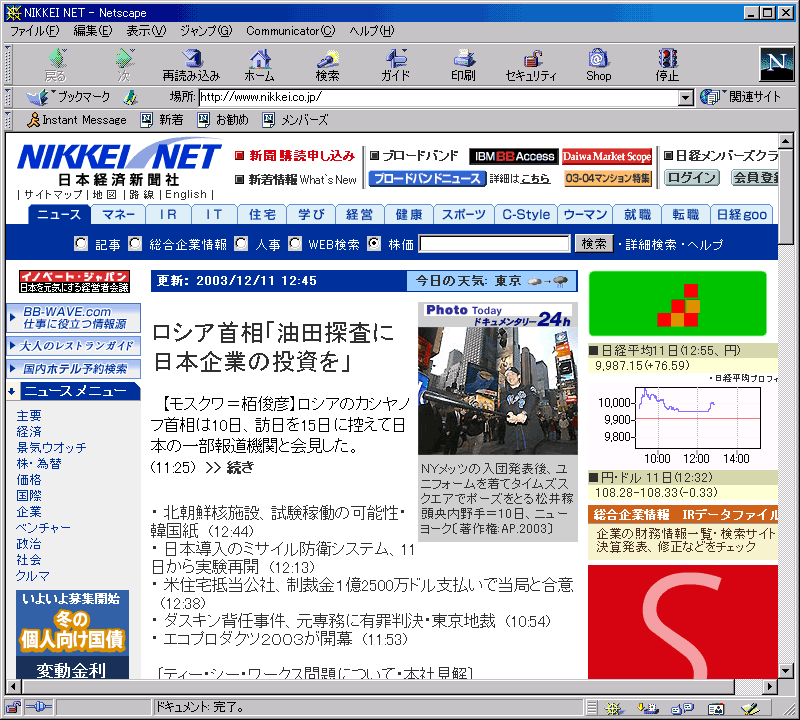Open Composer from component bar
The width and height of the screenshot is (800, 720).
pyautogui.click(x=751, y=708)
